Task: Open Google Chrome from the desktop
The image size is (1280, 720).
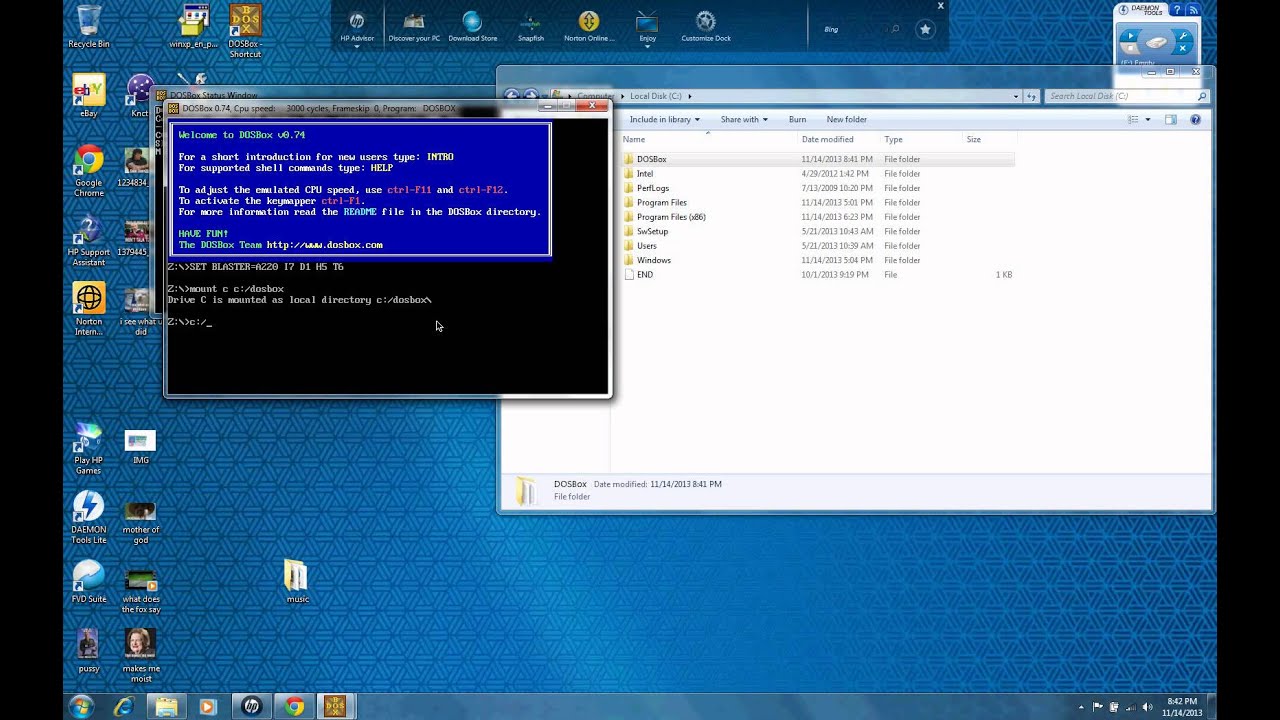Action: [x=88, y=171]
